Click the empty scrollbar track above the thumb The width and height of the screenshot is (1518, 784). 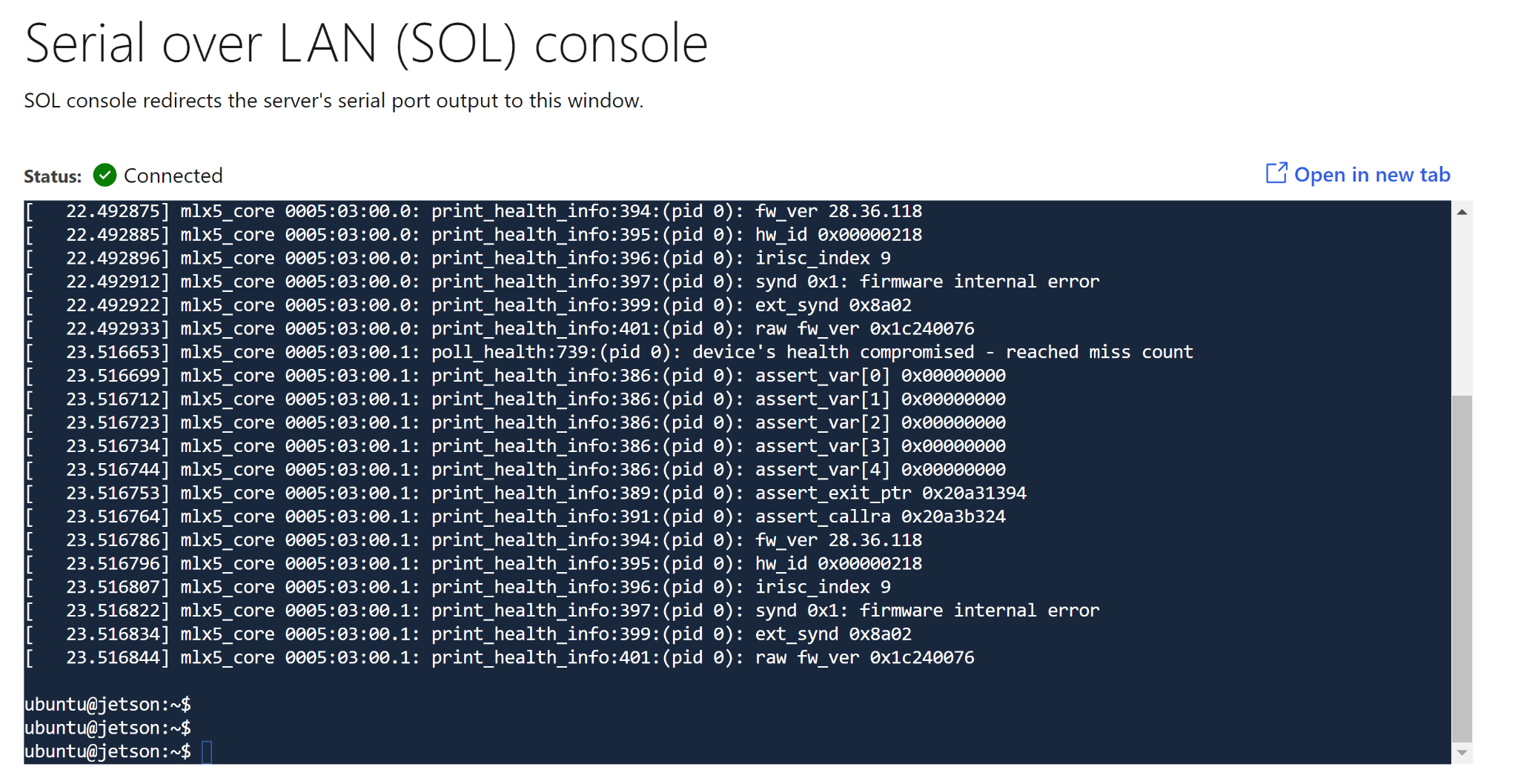tap(1462, 304)
